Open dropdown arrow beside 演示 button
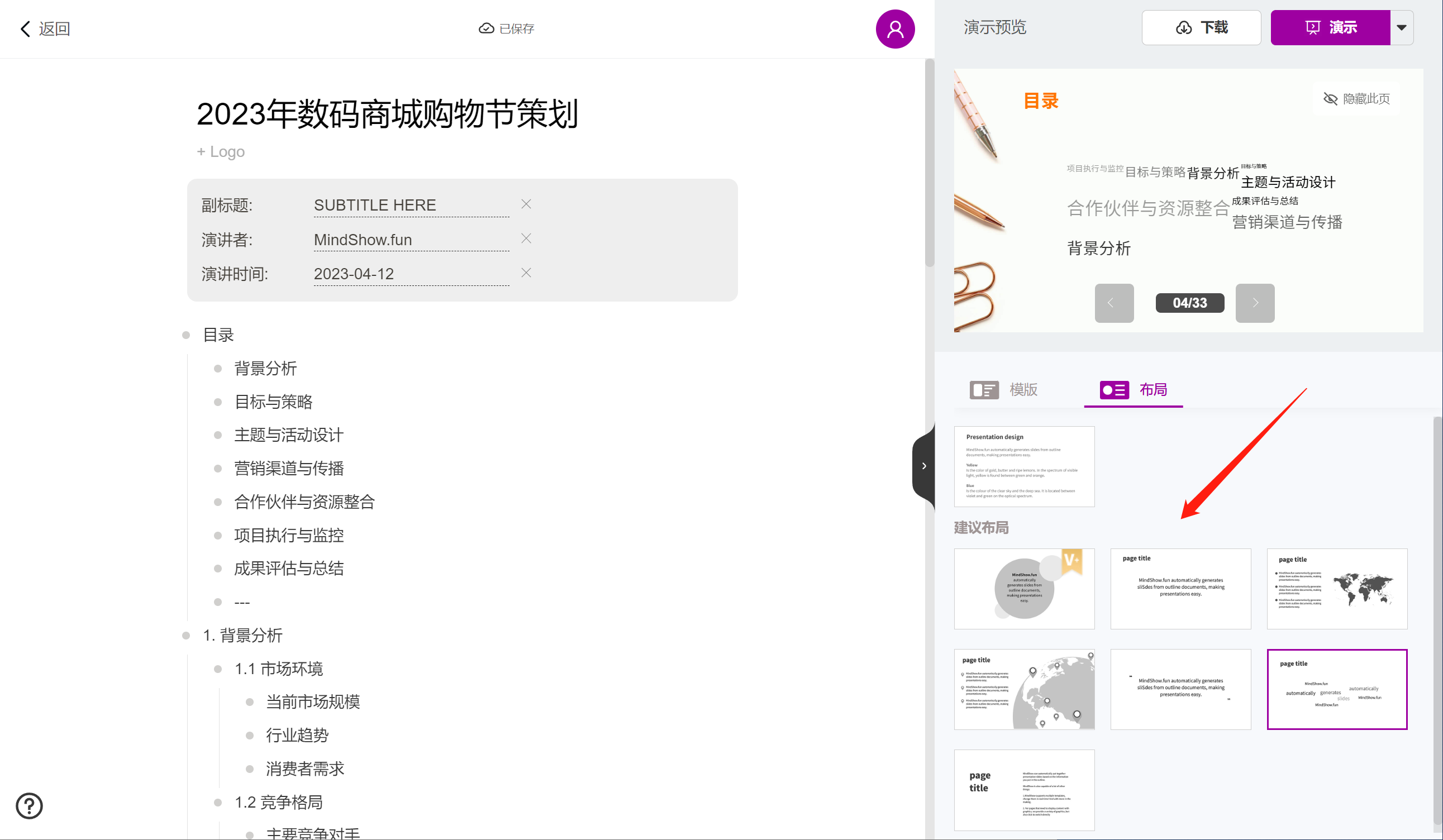1443x840 pixels. [x=1401, y=27]
